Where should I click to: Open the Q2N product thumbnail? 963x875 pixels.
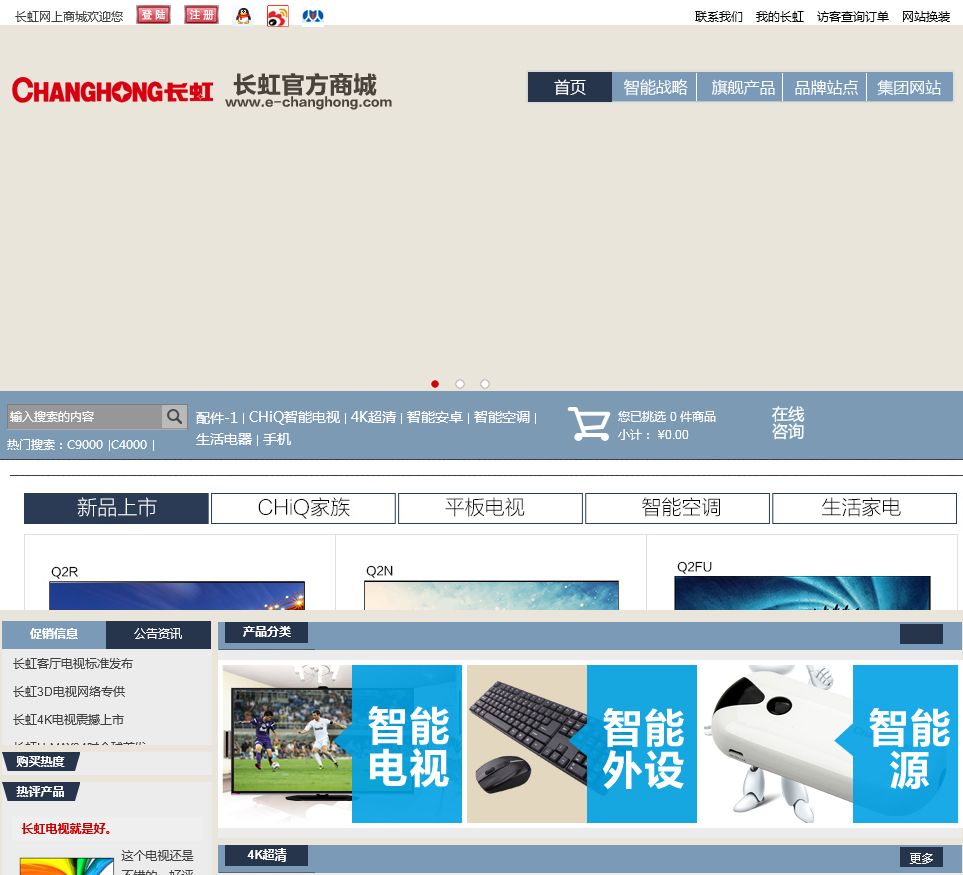coord(491,595)
